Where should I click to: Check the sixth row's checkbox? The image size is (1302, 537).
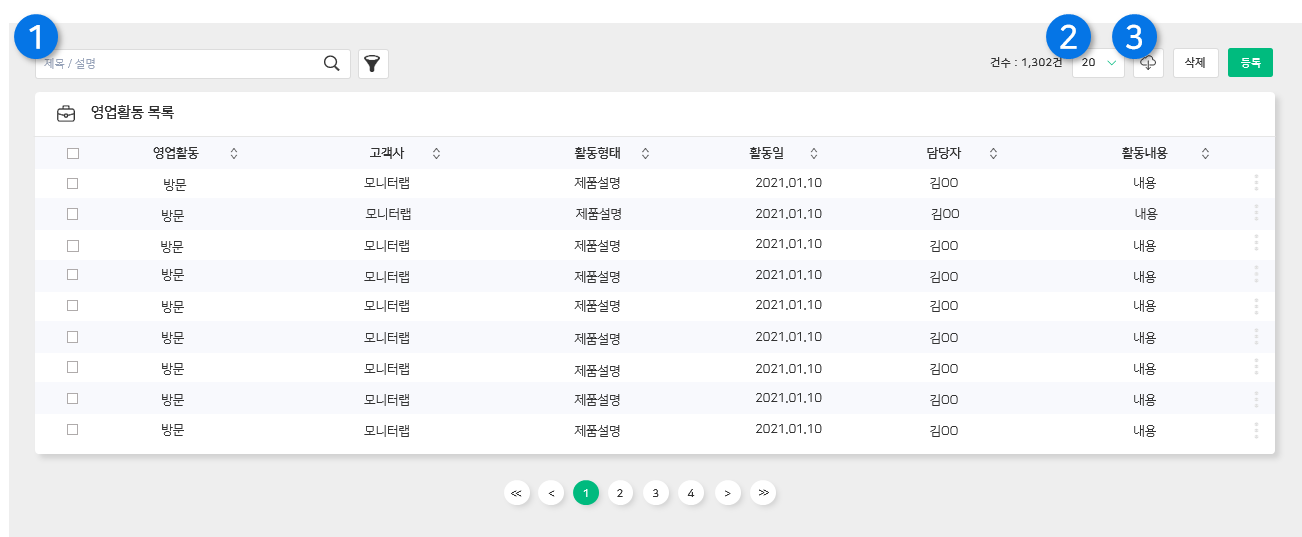click(72, 336)
